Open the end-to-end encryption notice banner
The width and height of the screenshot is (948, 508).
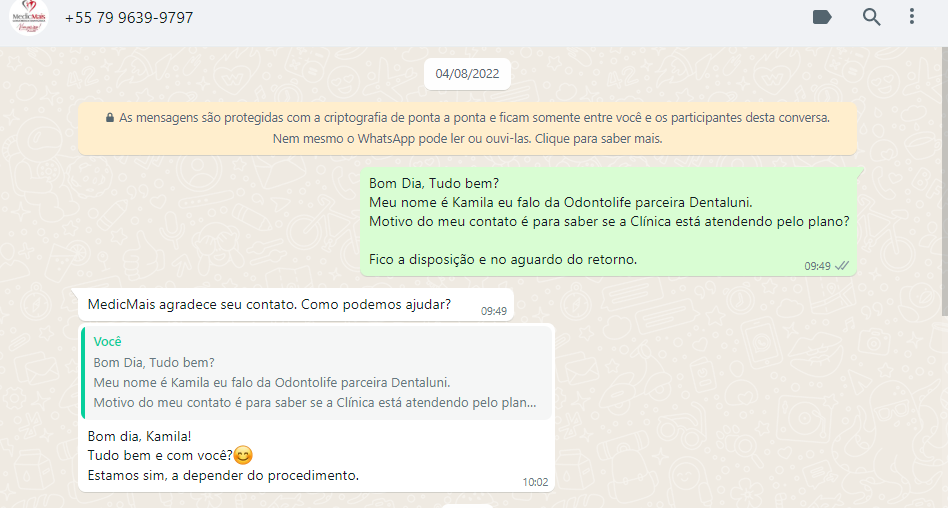(x=467, y=128)
